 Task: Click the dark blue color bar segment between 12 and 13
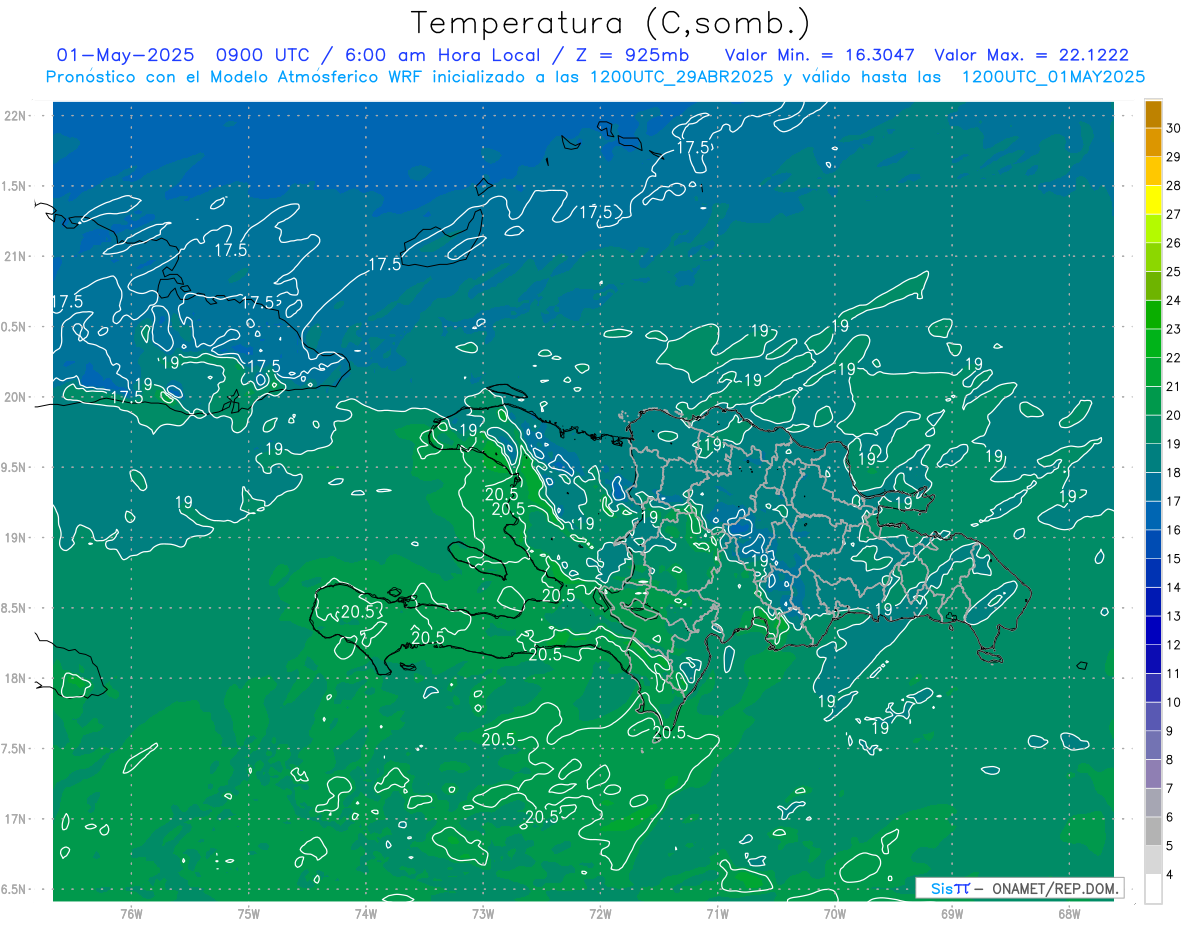[1153, 631]
